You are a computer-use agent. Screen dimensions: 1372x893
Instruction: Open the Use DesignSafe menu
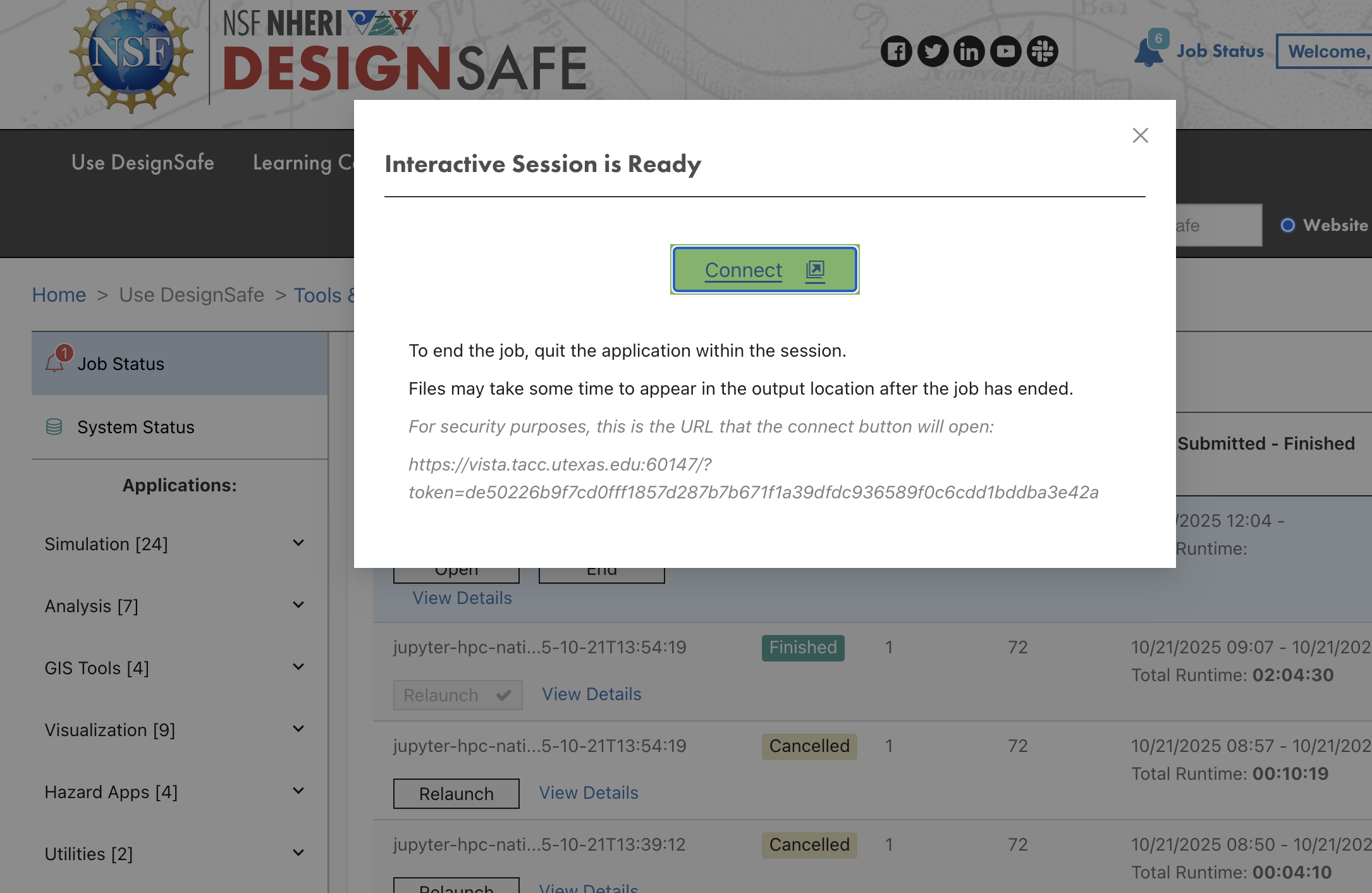pos(143,163)
